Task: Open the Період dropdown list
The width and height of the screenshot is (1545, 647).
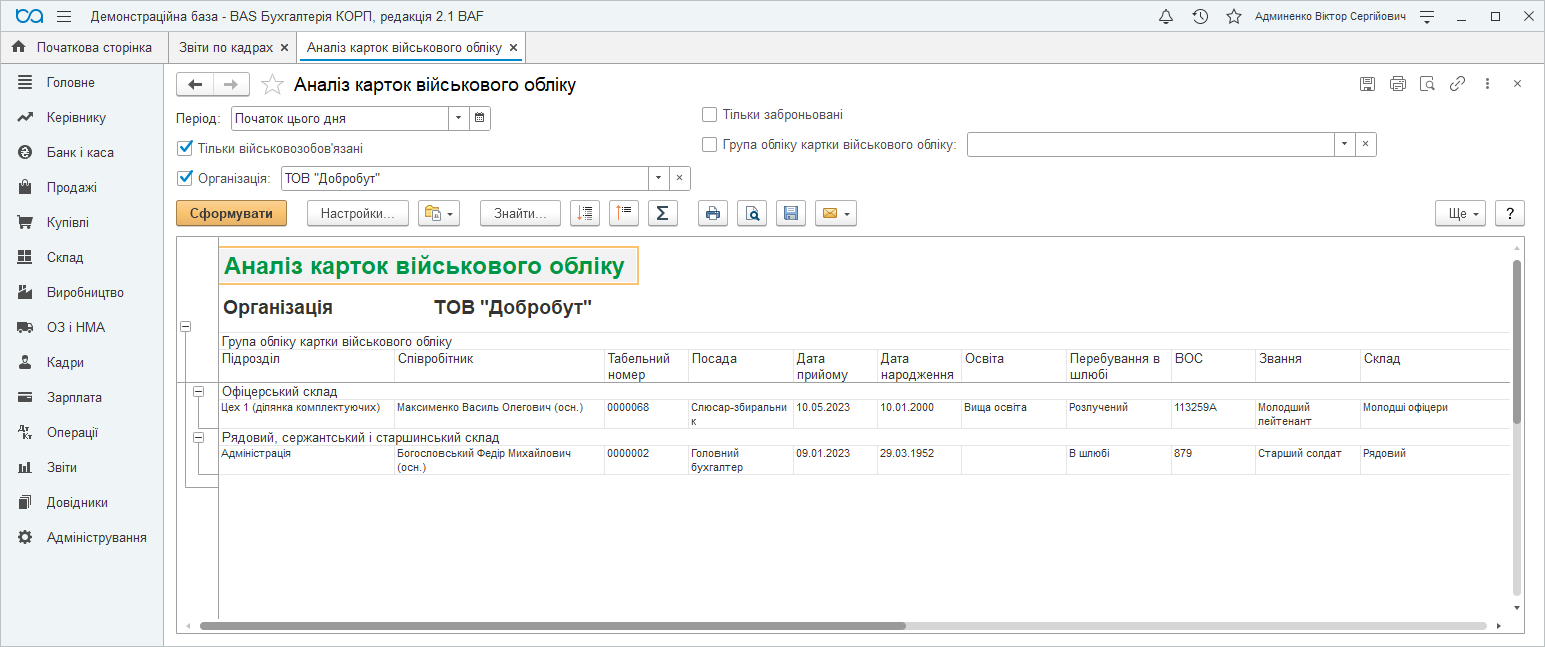Action: pyautogui.click(x=458, y=118)
